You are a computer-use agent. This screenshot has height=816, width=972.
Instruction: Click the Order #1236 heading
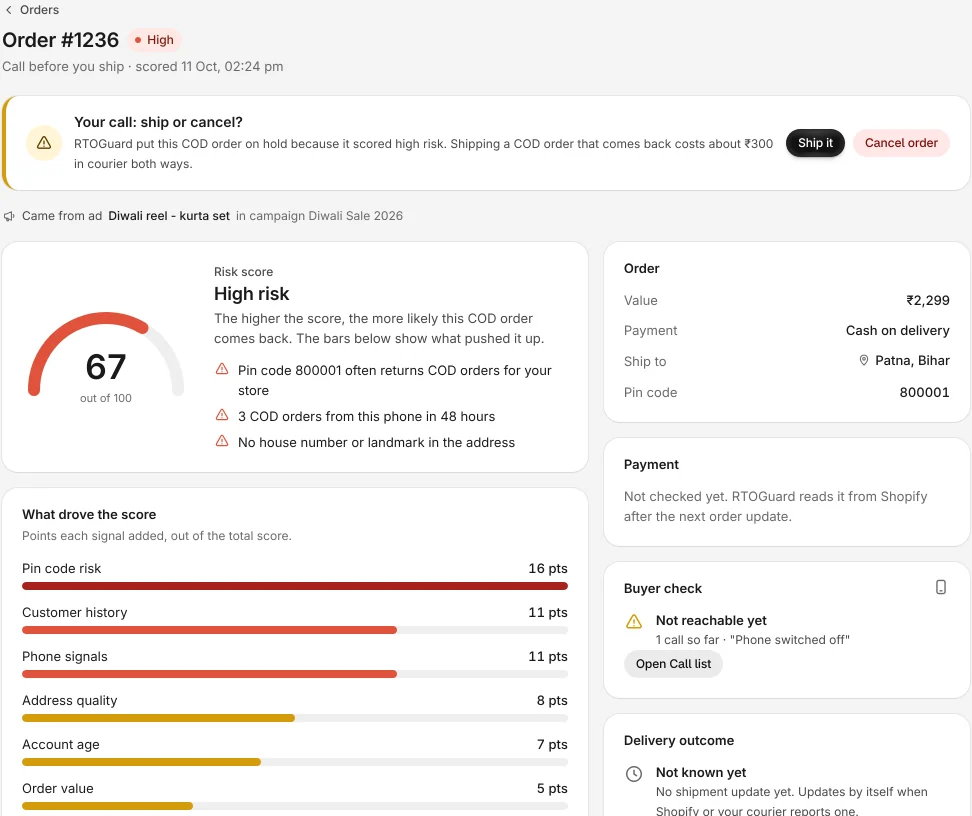(x=61, y=40)
